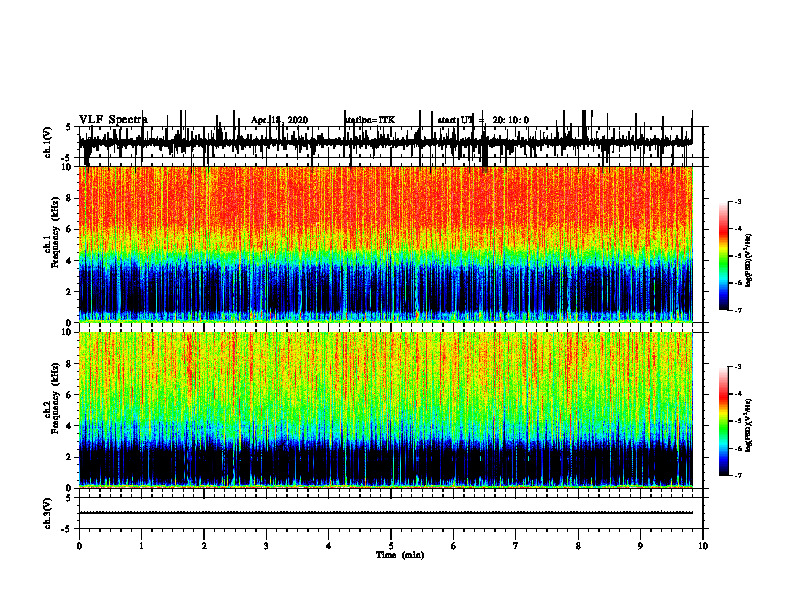Click the -3 label on lower color scale

(x=738, y=367)
